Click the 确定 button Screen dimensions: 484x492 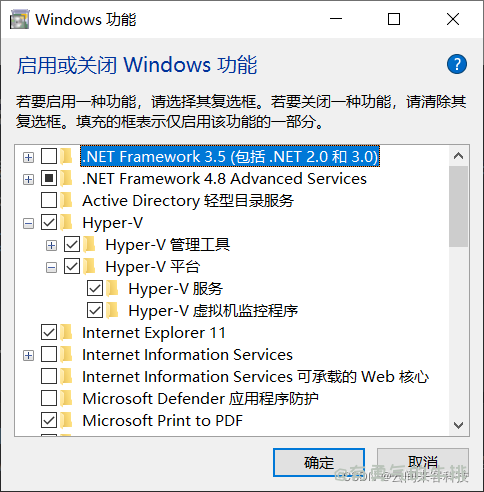[319, 462]
